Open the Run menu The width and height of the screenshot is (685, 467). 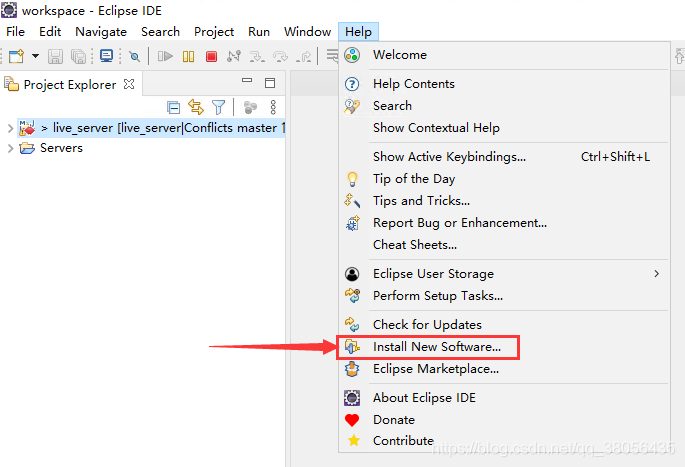click(259, 32)
